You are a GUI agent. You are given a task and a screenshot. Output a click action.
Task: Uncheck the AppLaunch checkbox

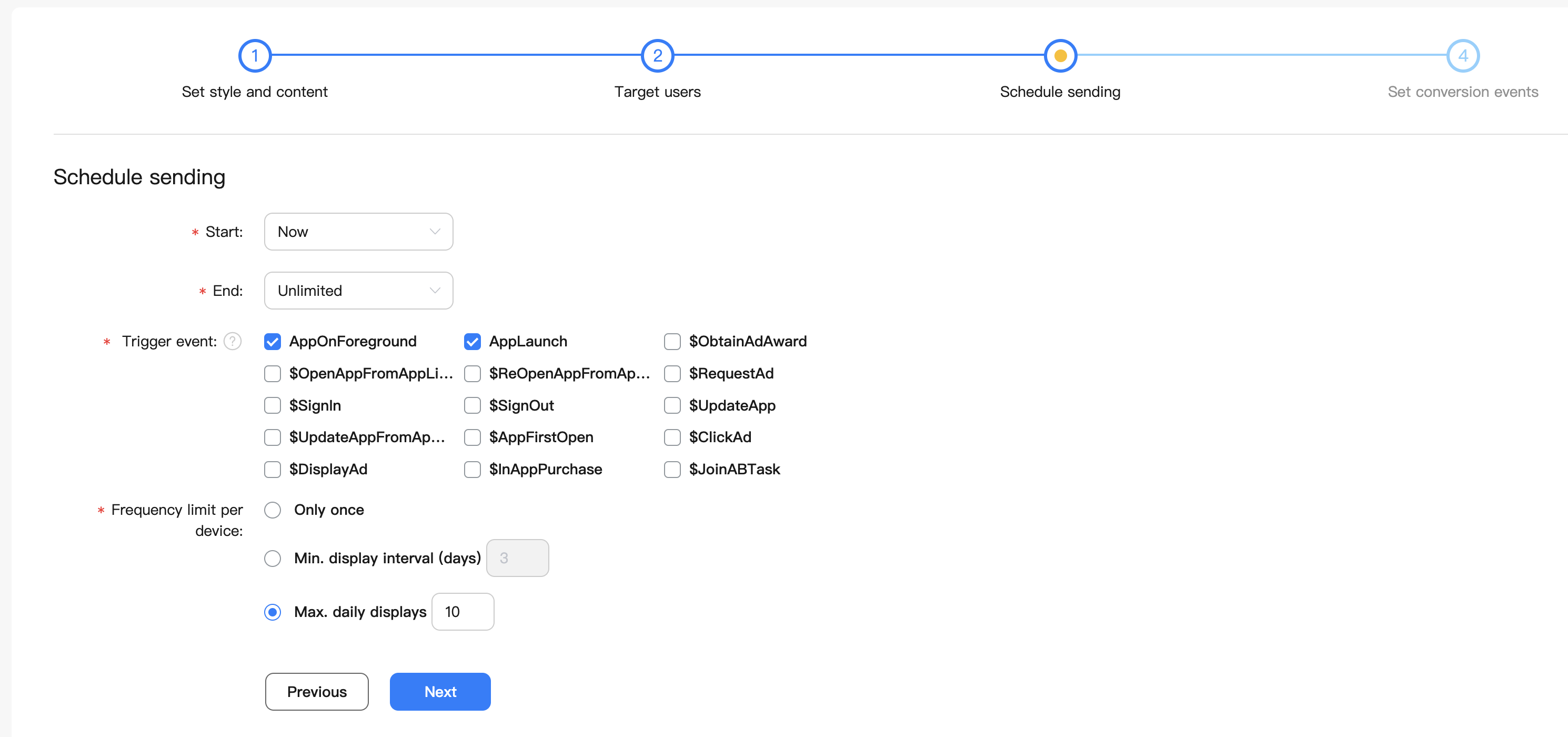tap(473, 342)
